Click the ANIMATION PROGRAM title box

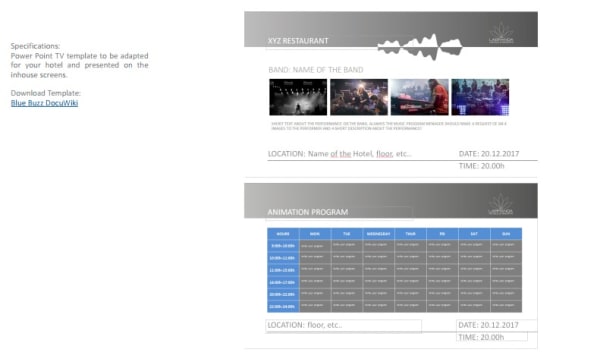pos(339,213)
